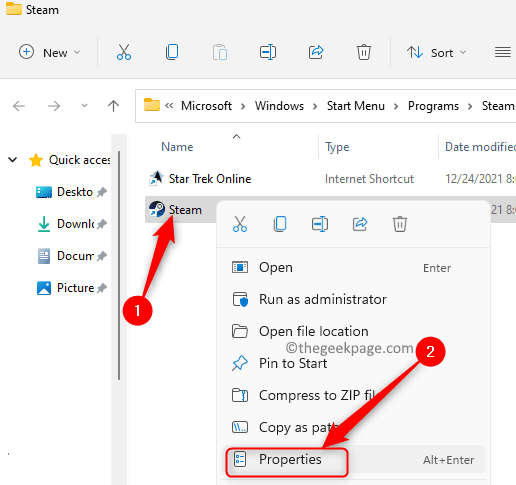This screenshot has width=516, height=485.
Task: Click the Star Trek Online file icon
Action: (156, 178)
